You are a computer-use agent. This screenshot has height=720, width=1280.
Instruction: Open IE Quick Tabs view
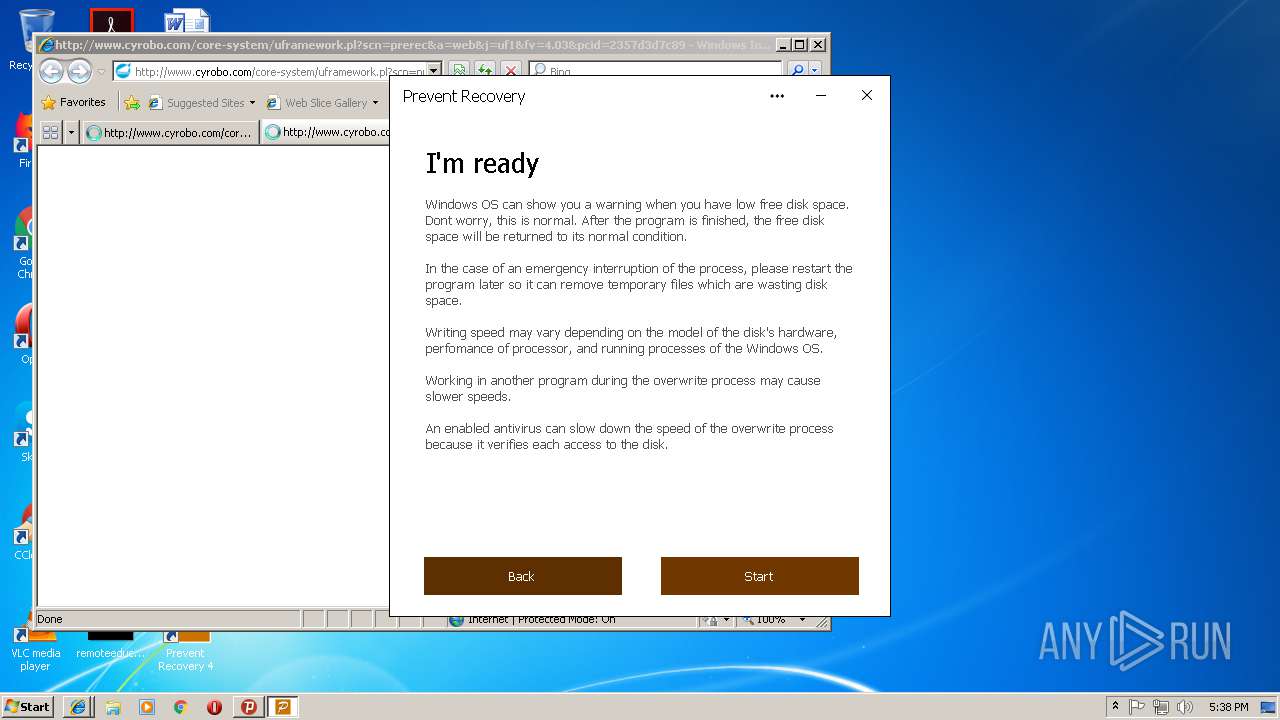pyautogui.click(x=50, y=132)
